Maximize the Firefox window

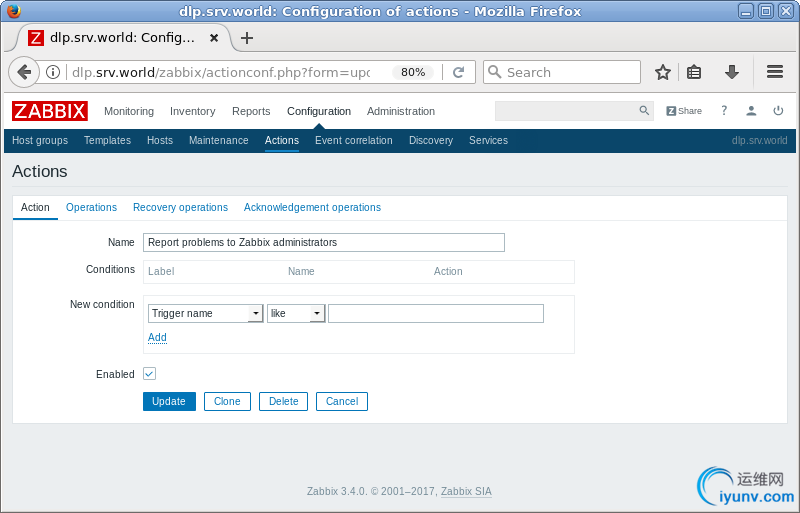point(765,11)
